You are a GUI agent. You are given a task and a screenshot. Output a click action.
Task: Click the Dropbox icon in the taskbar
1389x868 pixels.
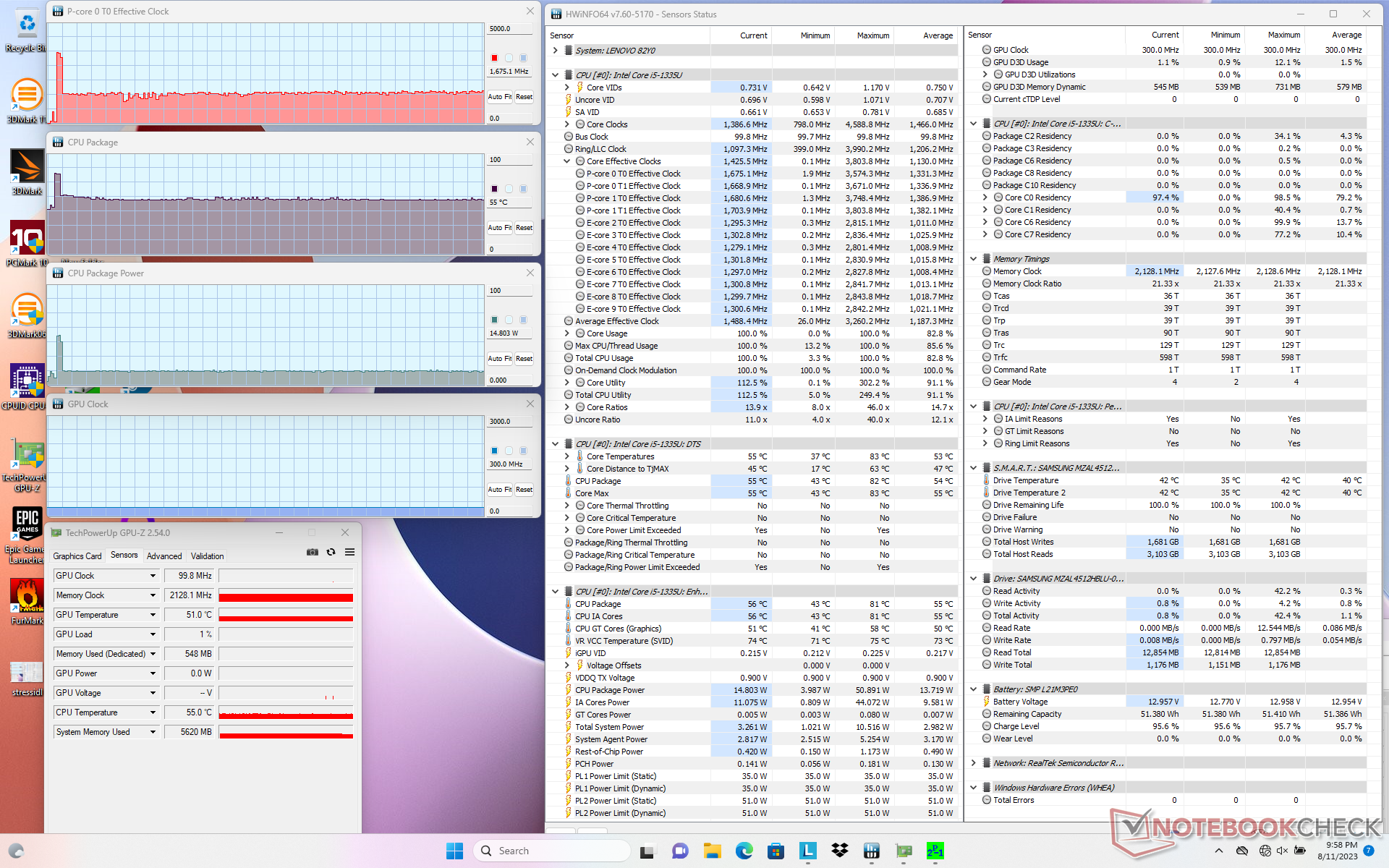839,851
